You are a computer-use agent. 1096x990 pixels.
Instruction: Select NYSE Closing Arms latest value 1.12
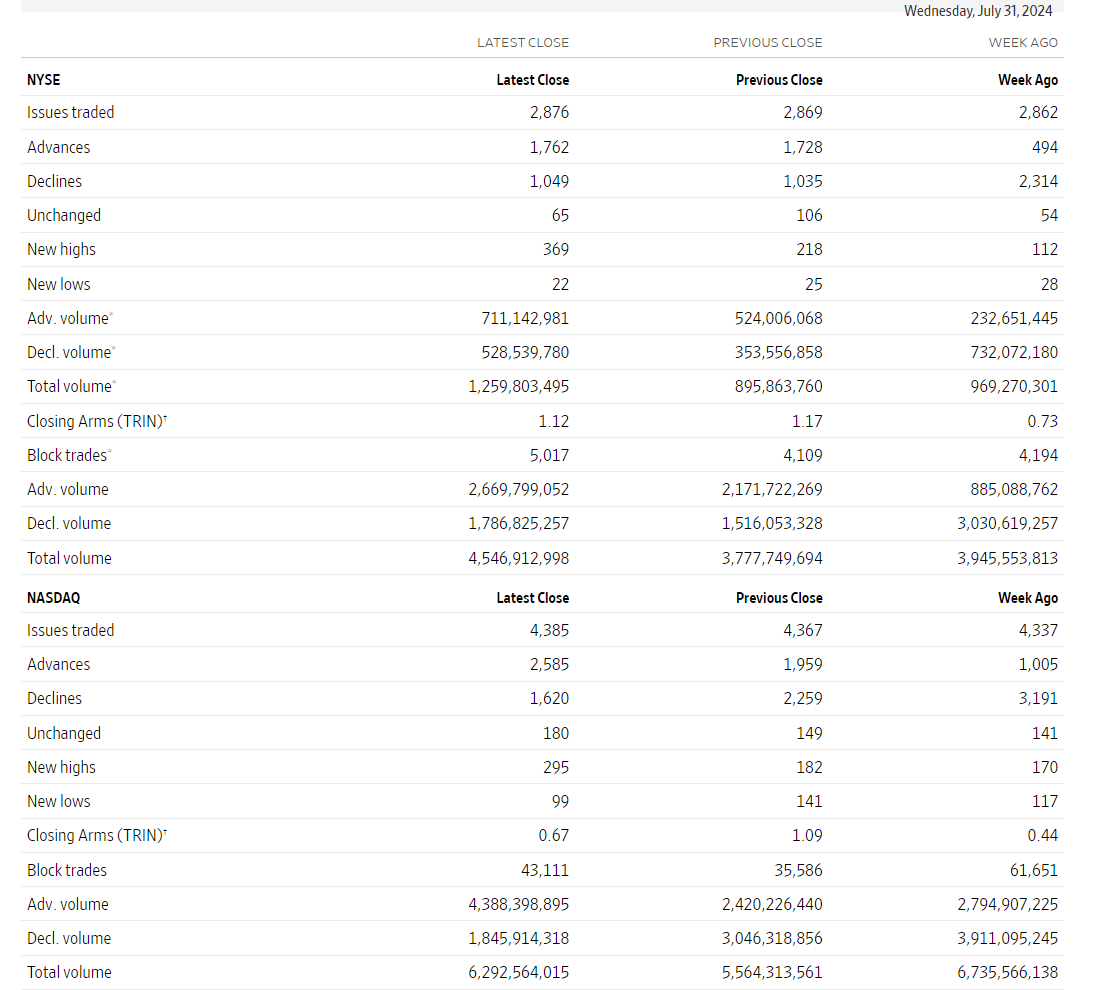[x=554, y=422]
